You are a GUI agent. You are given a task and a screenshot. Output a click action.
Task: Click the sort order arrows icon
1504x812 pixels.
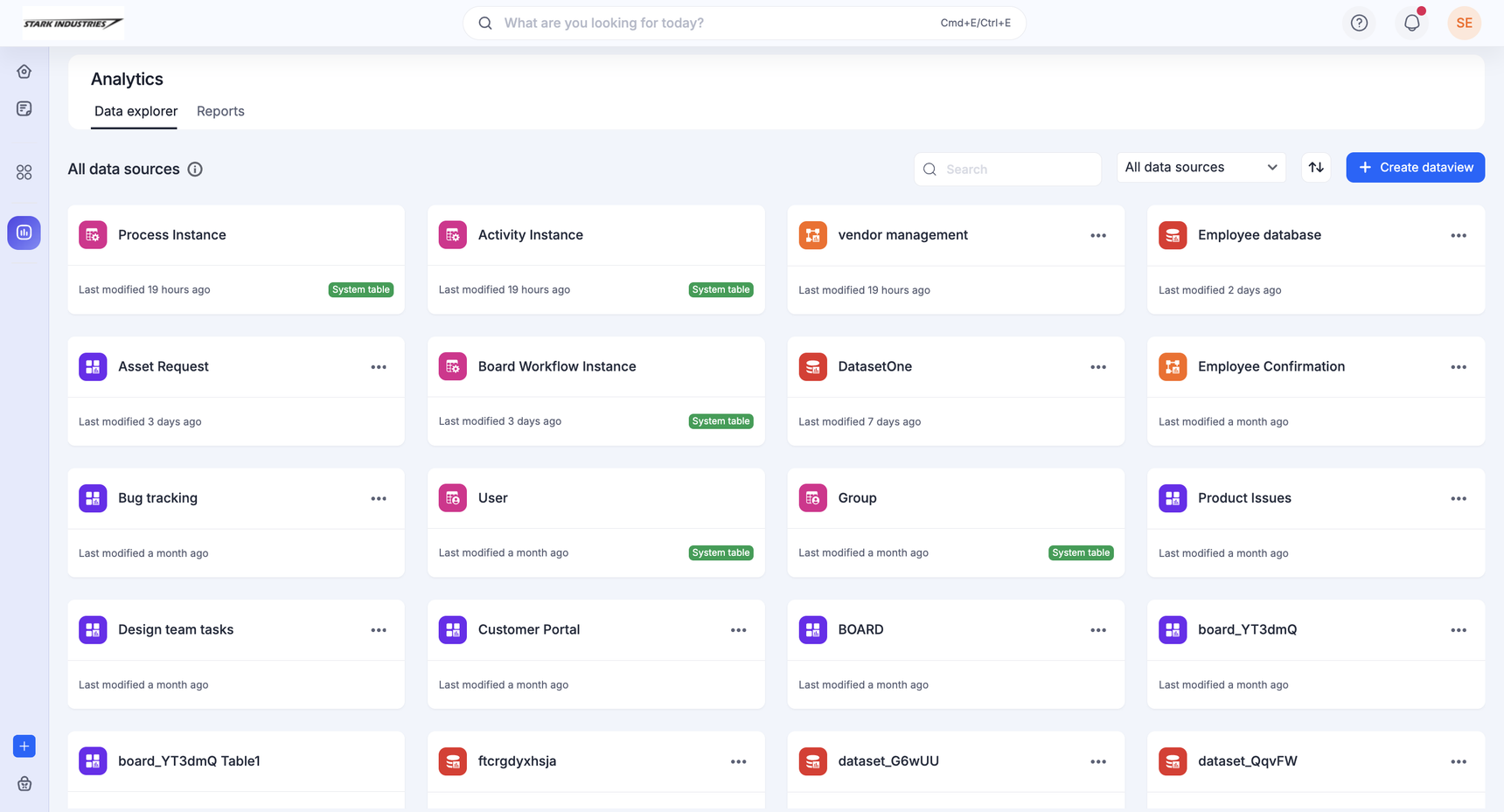(1316, 168)
